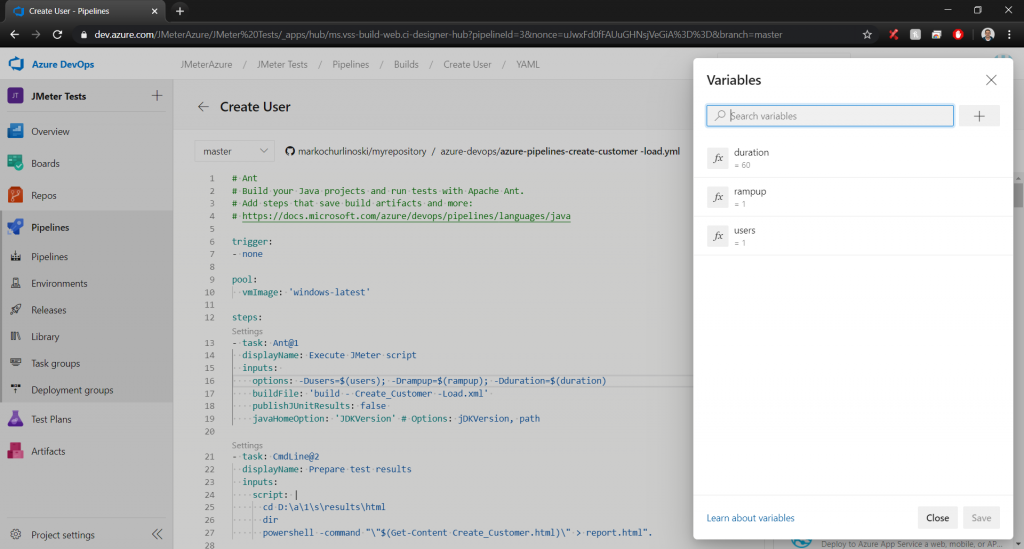Select Task groups in sidebar
Image resolution: width=1024 pixels, height=549 pixels.
coord(56,363)
